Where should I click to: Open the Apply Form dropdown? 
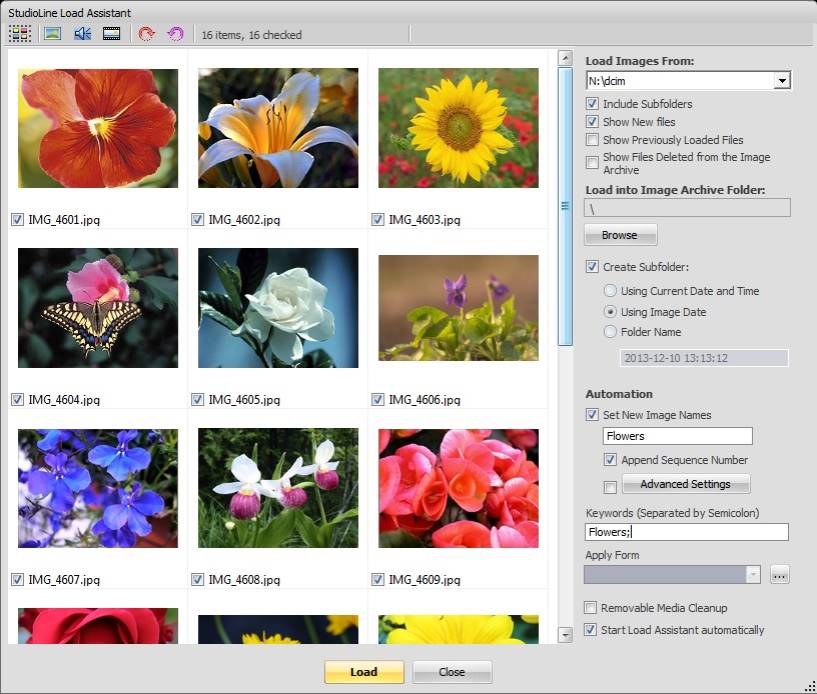click(753, 574)
